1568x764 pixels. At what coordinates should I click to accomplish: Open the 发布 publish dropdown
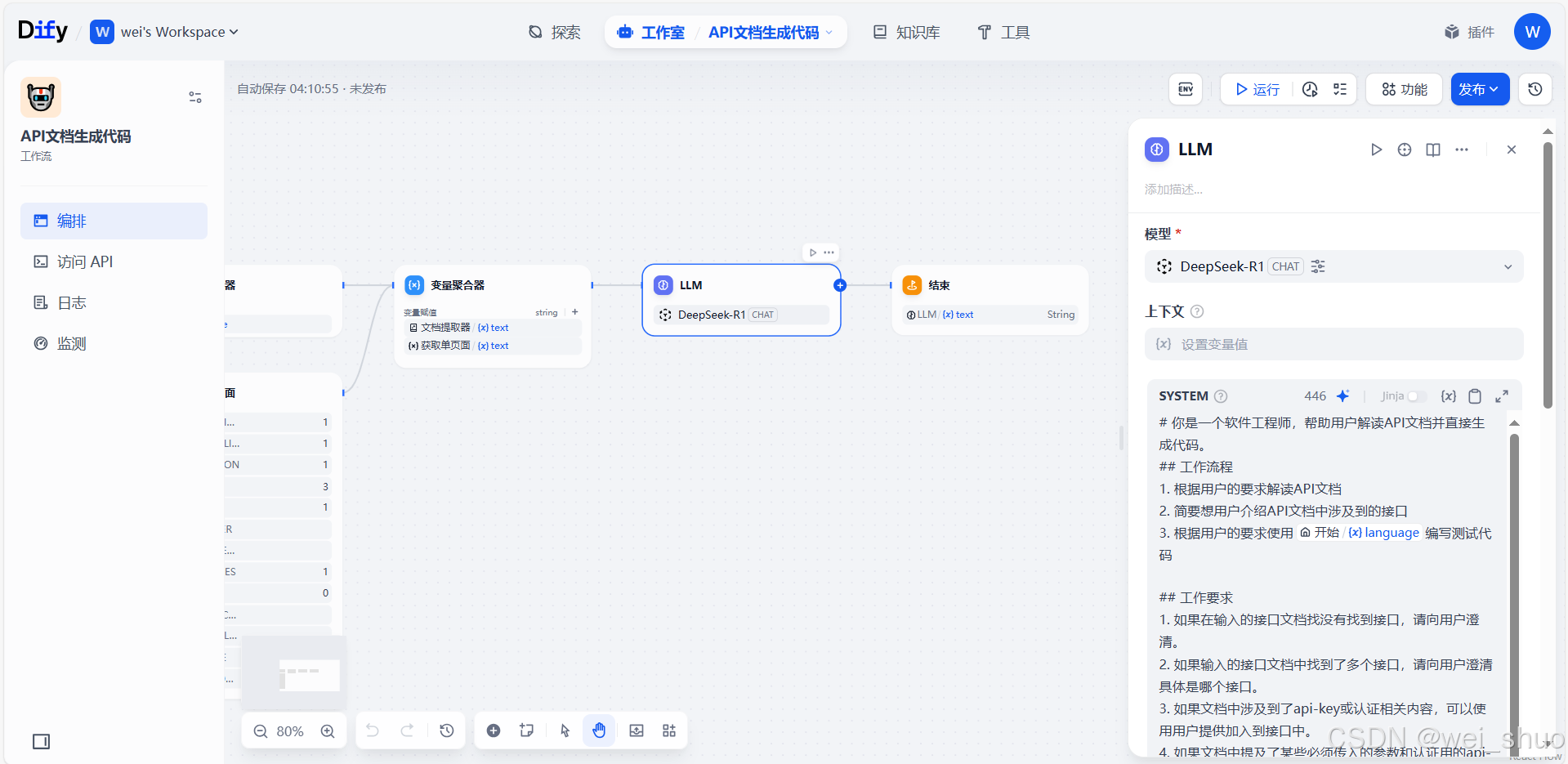(1480, 89)
